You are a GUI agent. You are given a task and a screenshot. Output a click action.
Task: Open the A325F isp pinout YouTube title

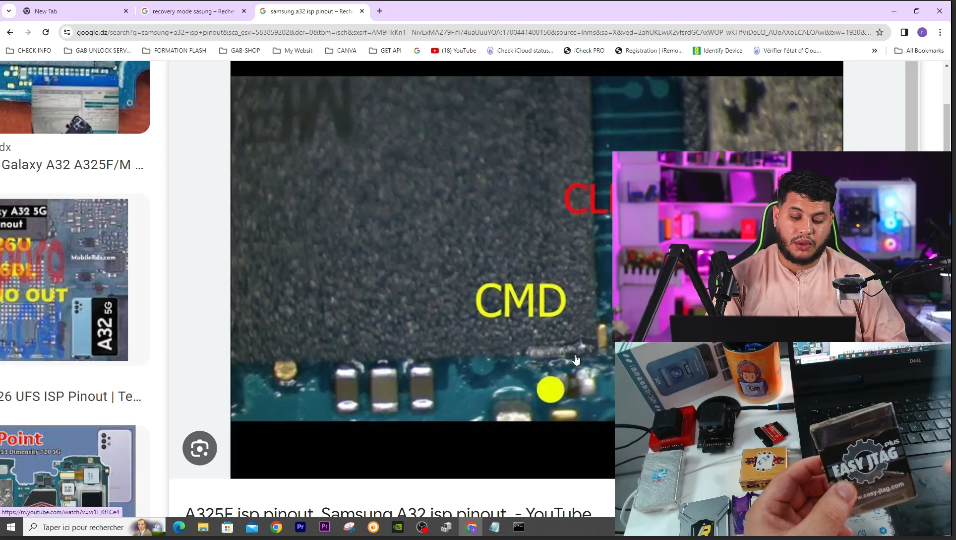[x=388, y=512]
